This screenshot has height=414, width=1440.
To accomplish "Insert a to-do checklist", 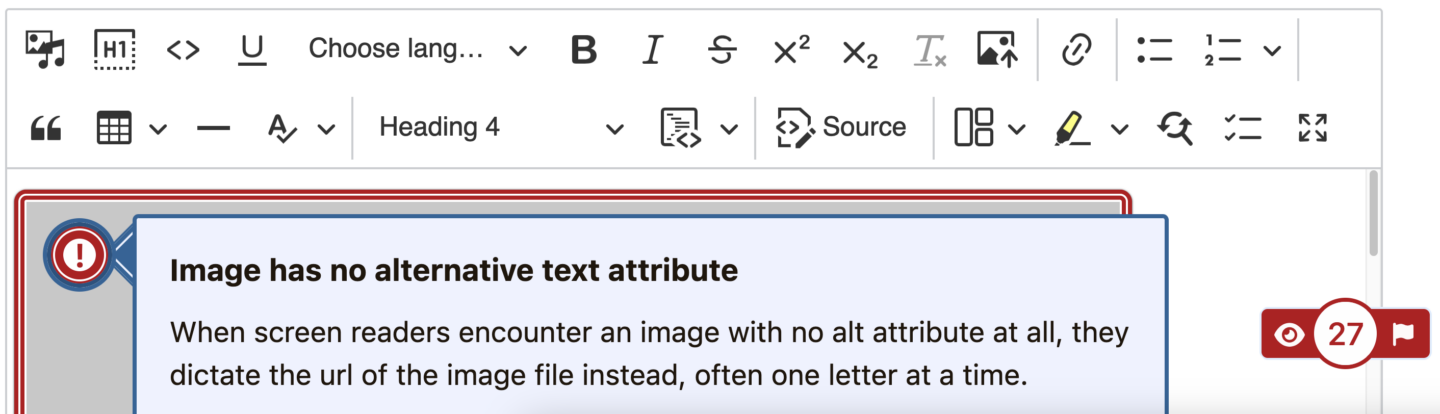I will click(x=1243, y=128).
